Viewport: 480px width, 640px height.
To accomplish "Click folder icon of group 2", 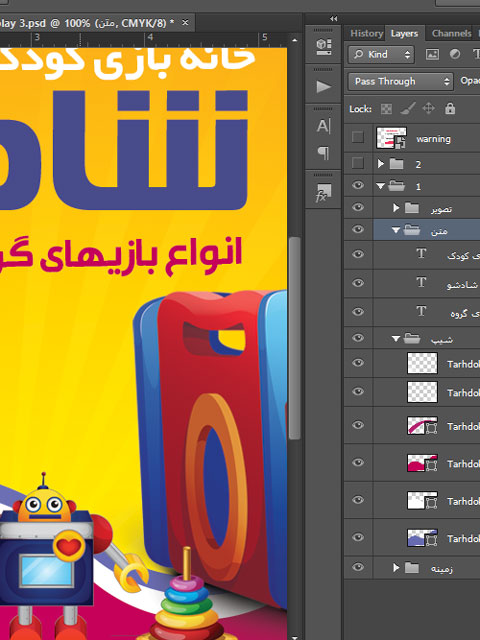I will tap(396, 164).
